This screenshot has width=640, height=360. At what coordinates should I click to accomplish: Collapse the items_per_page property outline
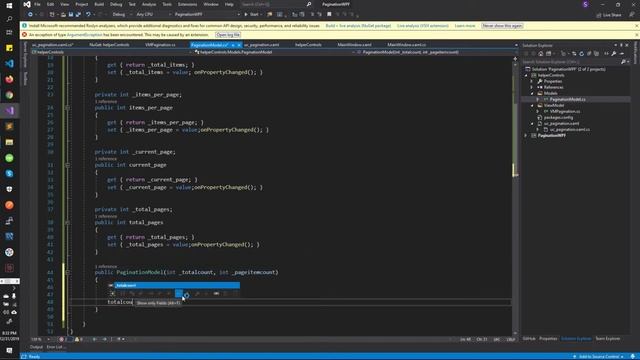[x=67, y=108]
